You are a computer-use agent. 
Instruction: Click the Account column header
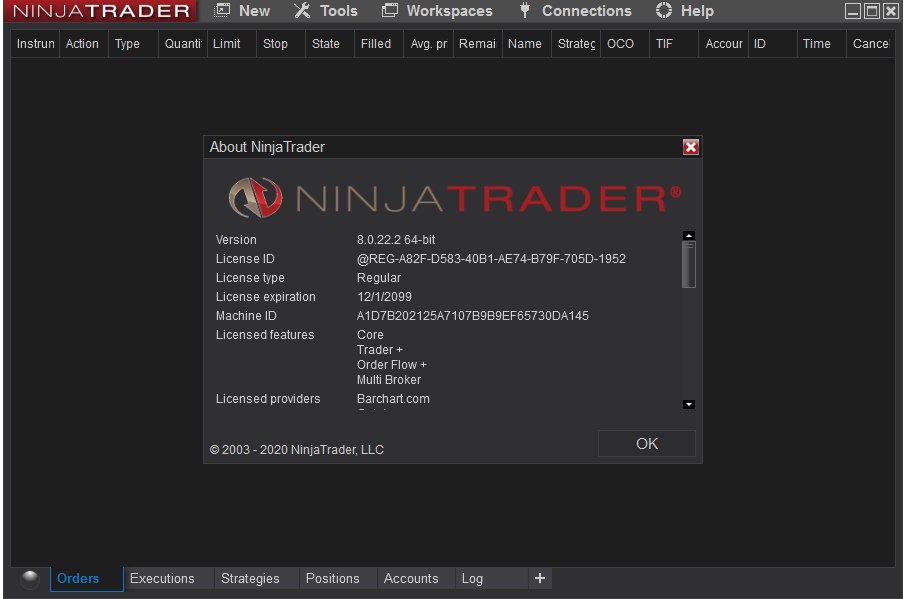click(x=723, y=44)
